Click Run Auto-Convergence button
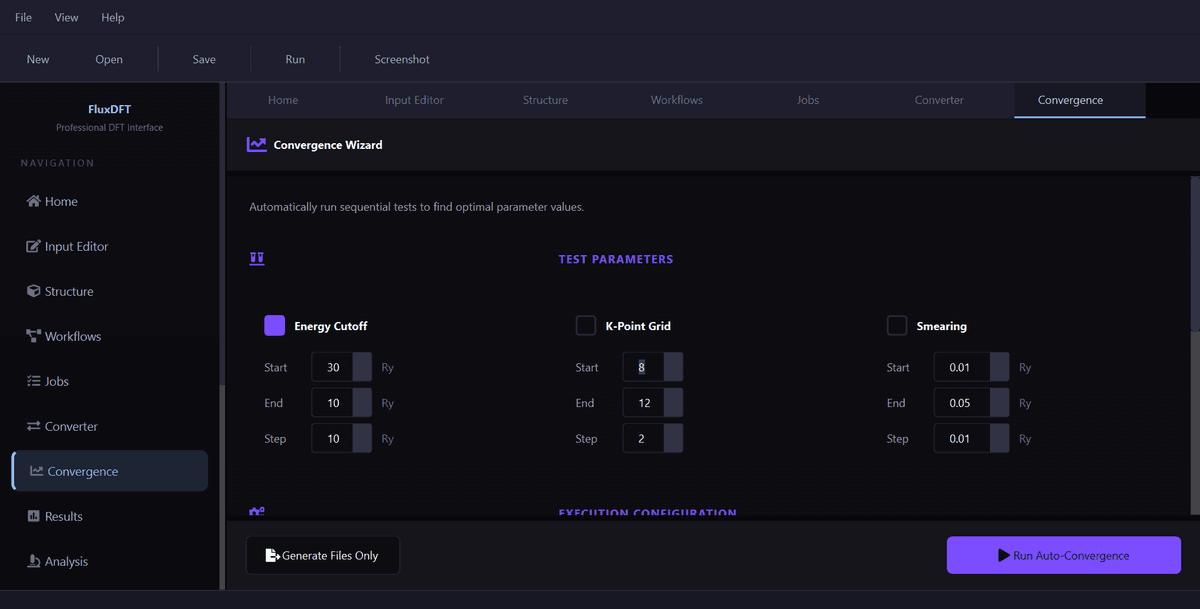 (x=1063, y=555)
